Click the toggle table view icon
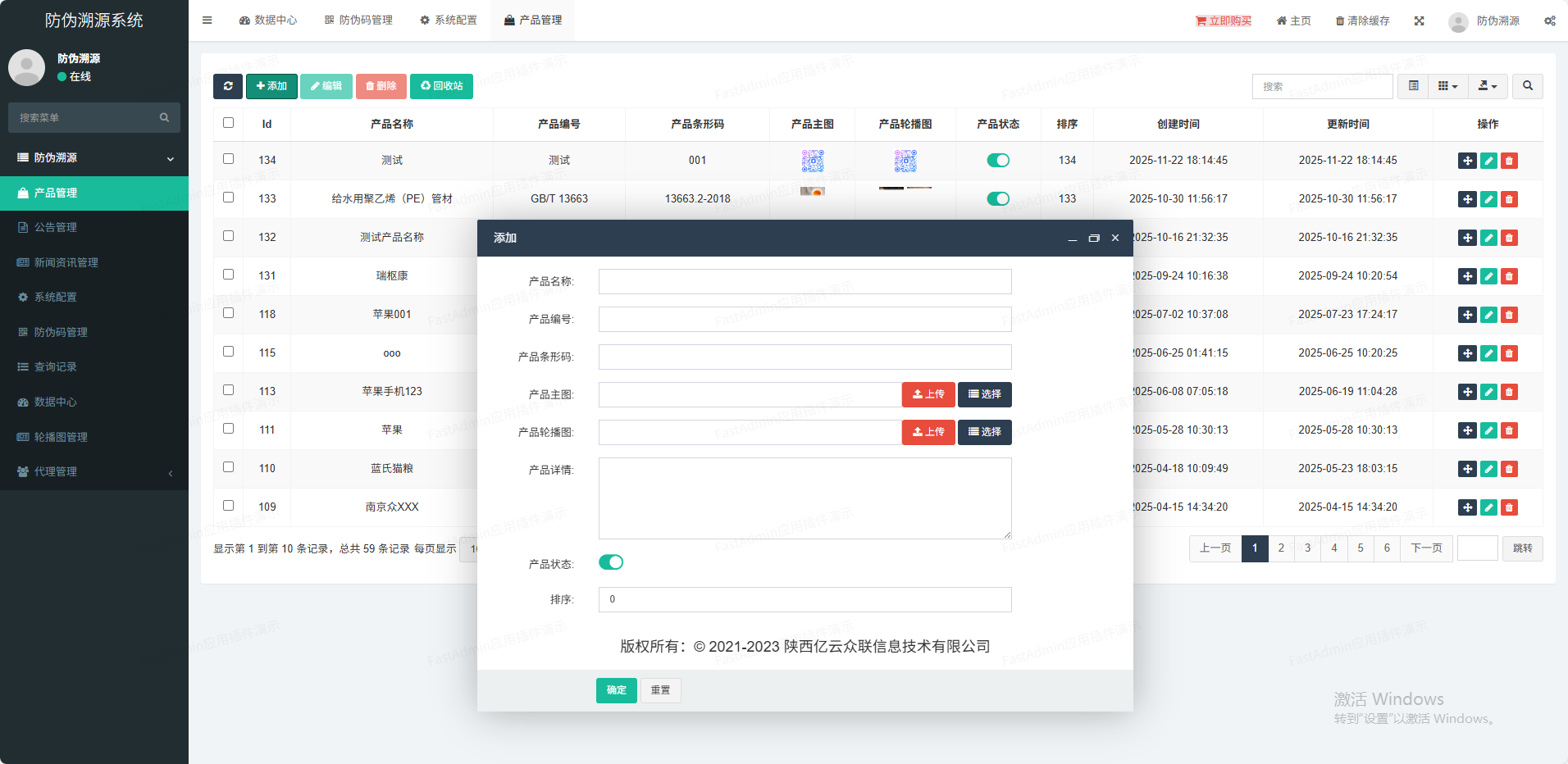 (x=1413, y=86)
